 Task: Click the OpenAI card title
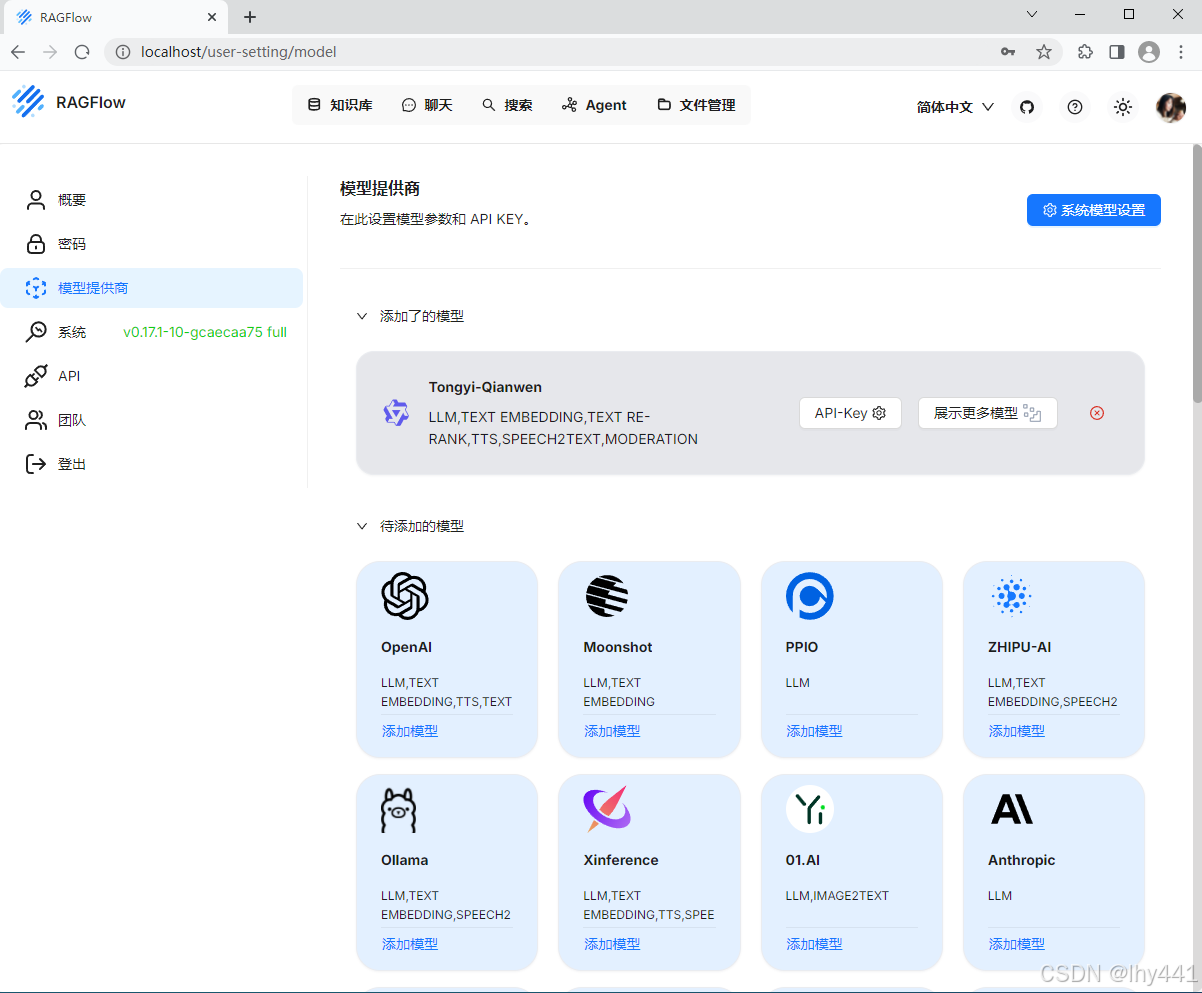(x=406, y=647)
